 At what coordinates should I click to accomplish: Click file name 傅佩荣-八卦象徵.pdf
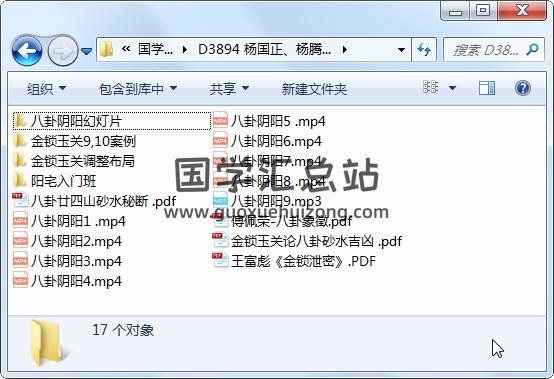[291, 221]
